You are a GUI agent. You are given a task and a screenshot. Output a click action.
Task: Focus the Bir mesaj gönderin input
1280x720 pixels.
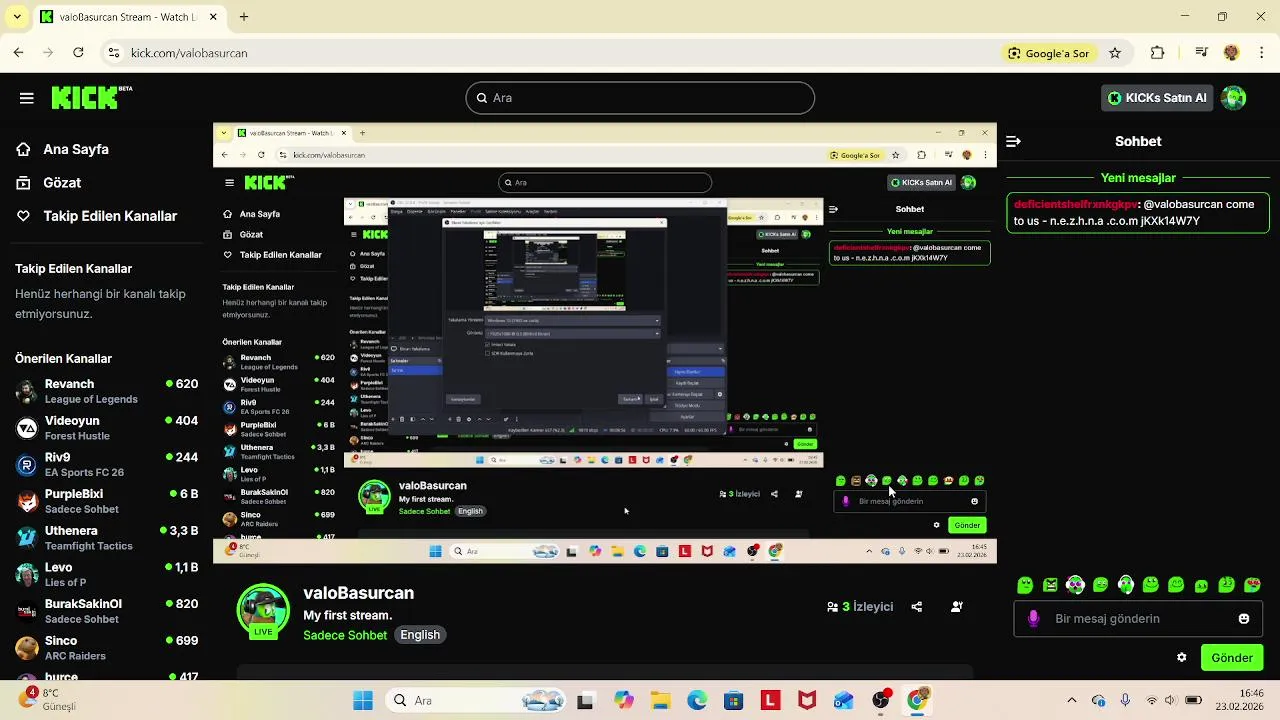[x=1140, y=619]
